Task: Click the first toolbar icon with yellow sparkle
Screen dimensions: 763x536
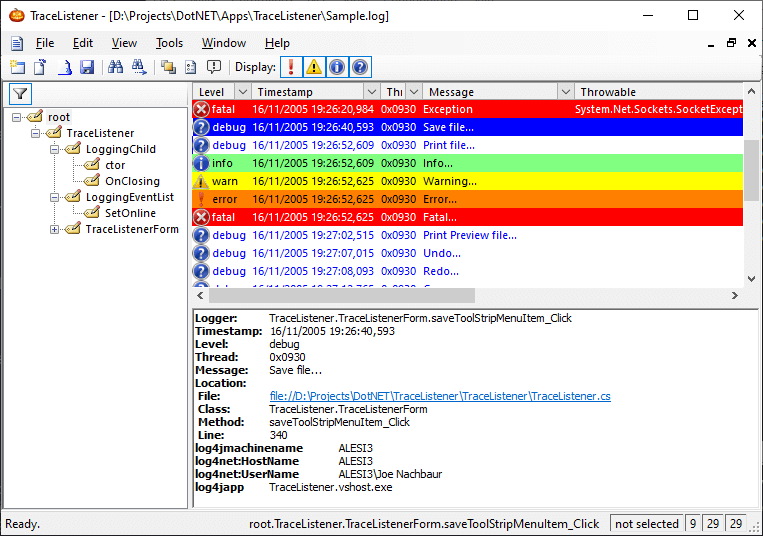Action: (x=17, y=67)
